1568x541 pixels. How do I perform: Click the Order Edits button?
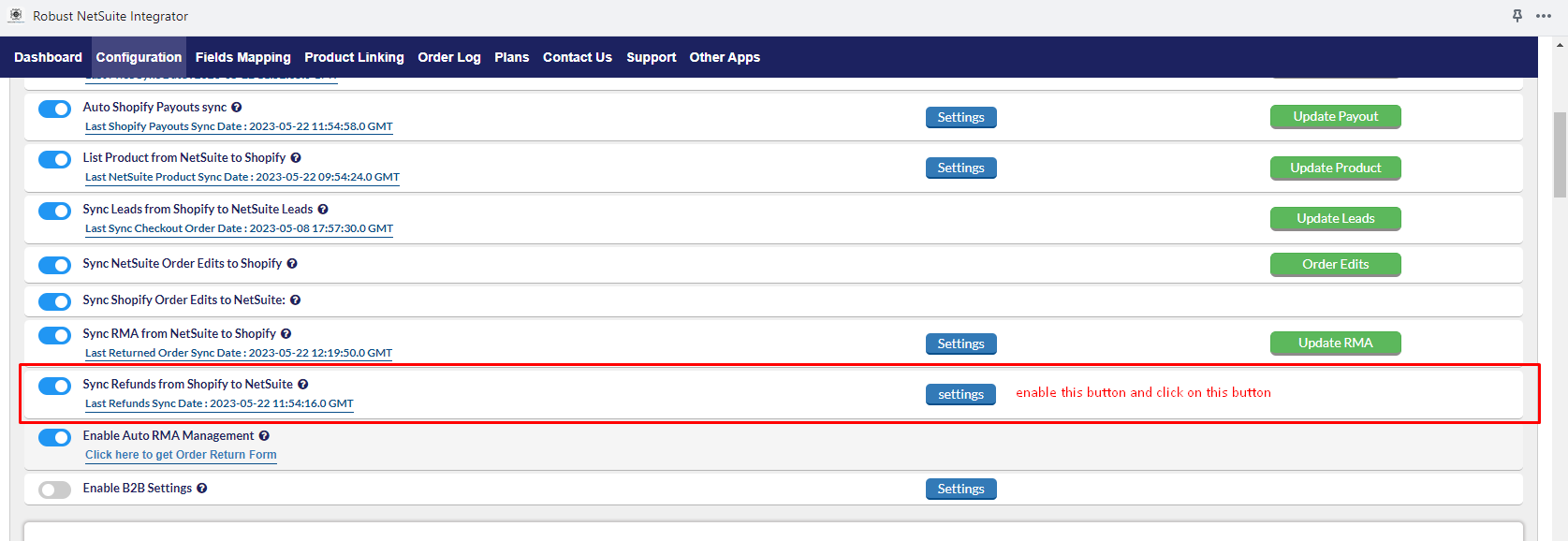[1335, 264]
